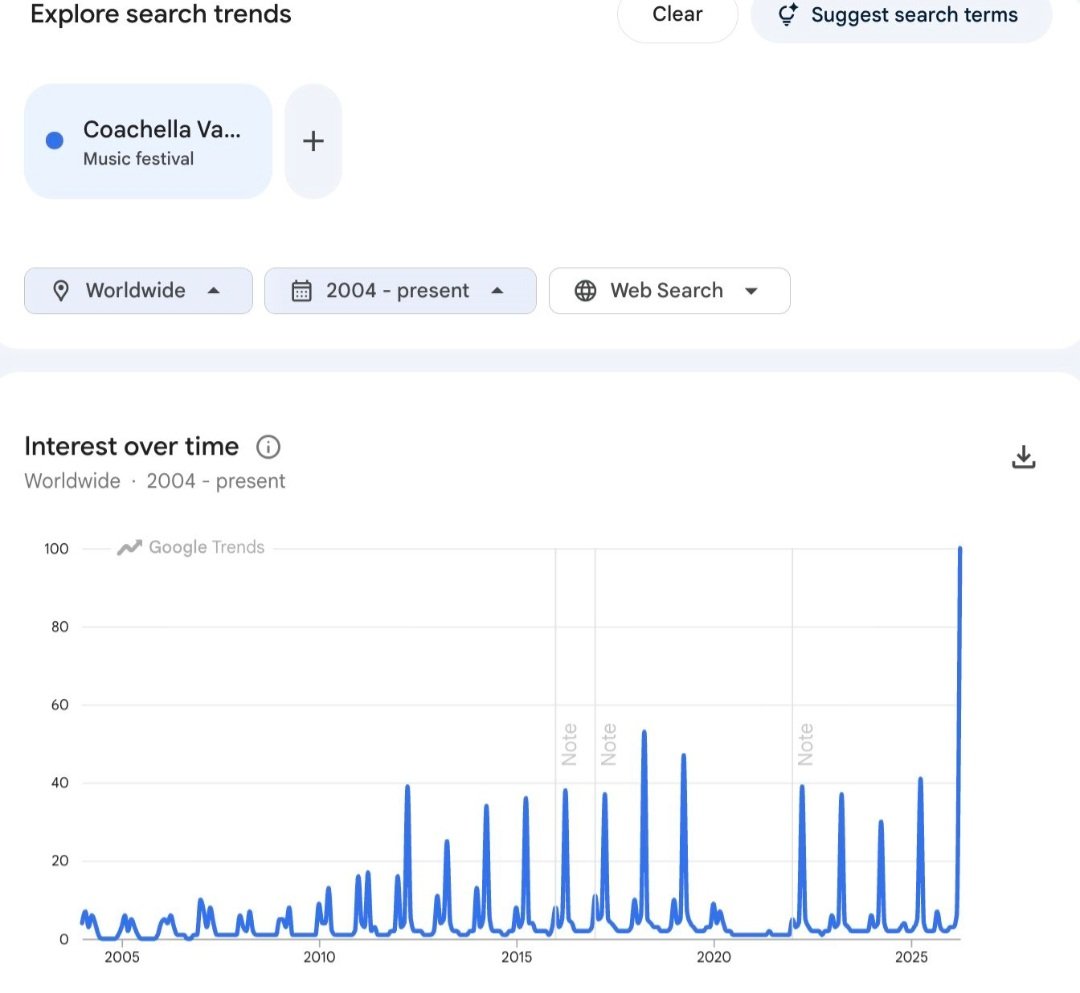The height and width of the screenshot is (993, 1080).
Task: Open the 2004 - present date range dropdown
Action: pos(400,291)
